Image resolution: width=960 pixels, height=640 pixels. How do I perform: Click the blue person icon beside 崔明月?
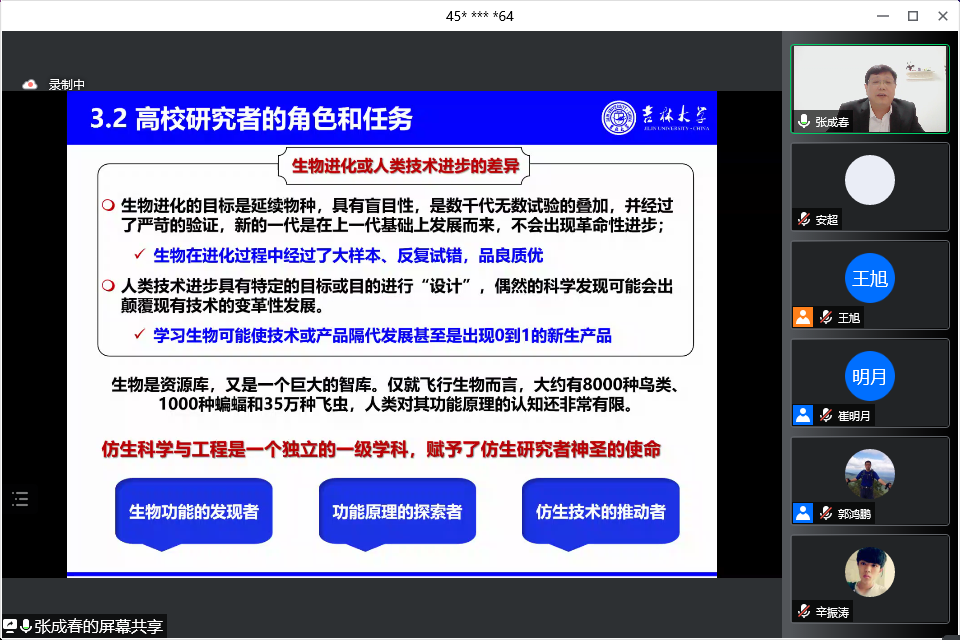803,415
